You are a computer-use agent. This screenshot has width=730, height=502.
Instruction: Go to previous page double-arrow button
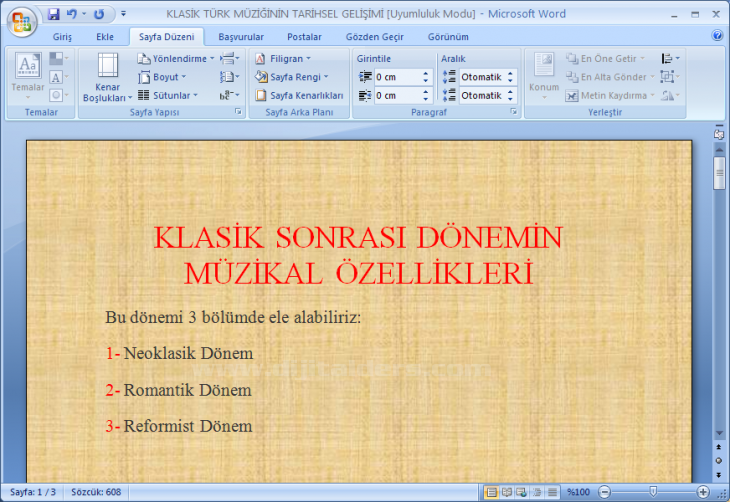(x=719, y=447)
